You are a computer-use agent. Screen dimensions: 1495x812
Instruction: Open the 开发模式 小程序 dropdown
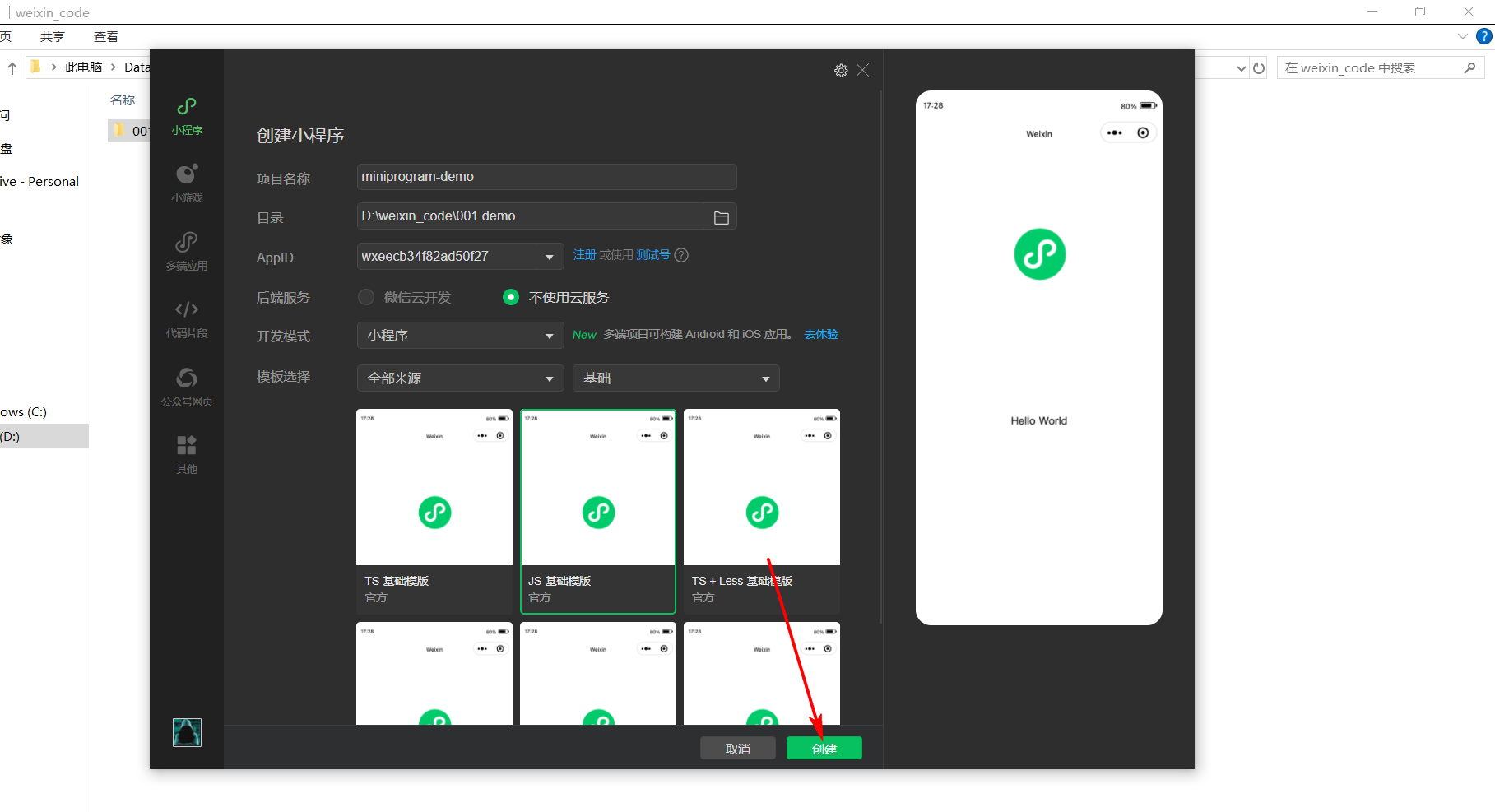click(x=460, y=336)
